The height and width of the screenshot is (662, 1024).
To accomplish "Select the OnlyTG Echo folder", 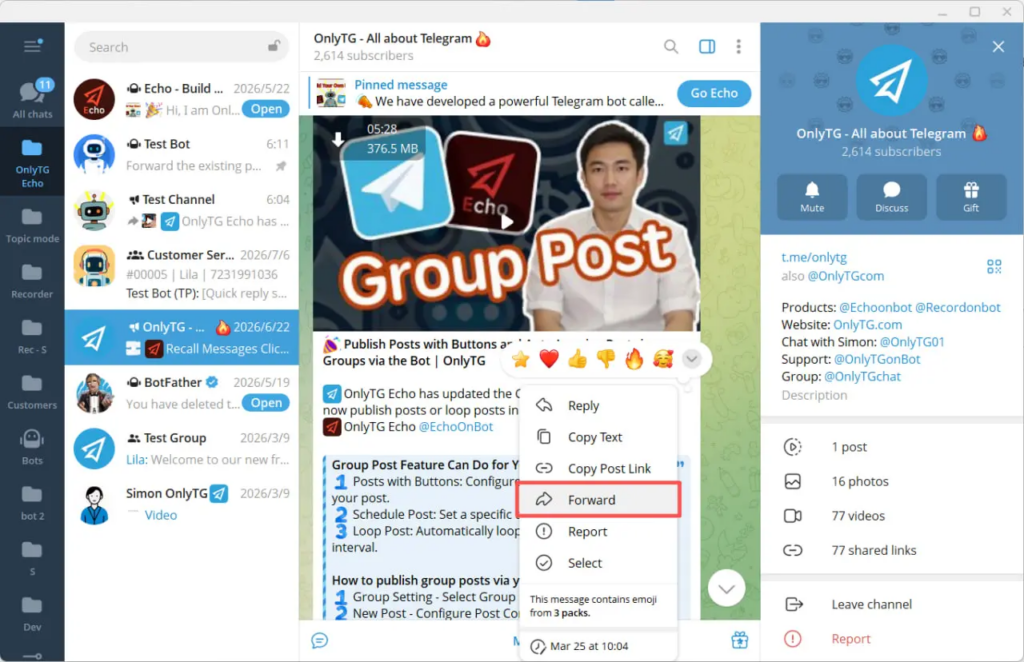I will pos(32,163).
